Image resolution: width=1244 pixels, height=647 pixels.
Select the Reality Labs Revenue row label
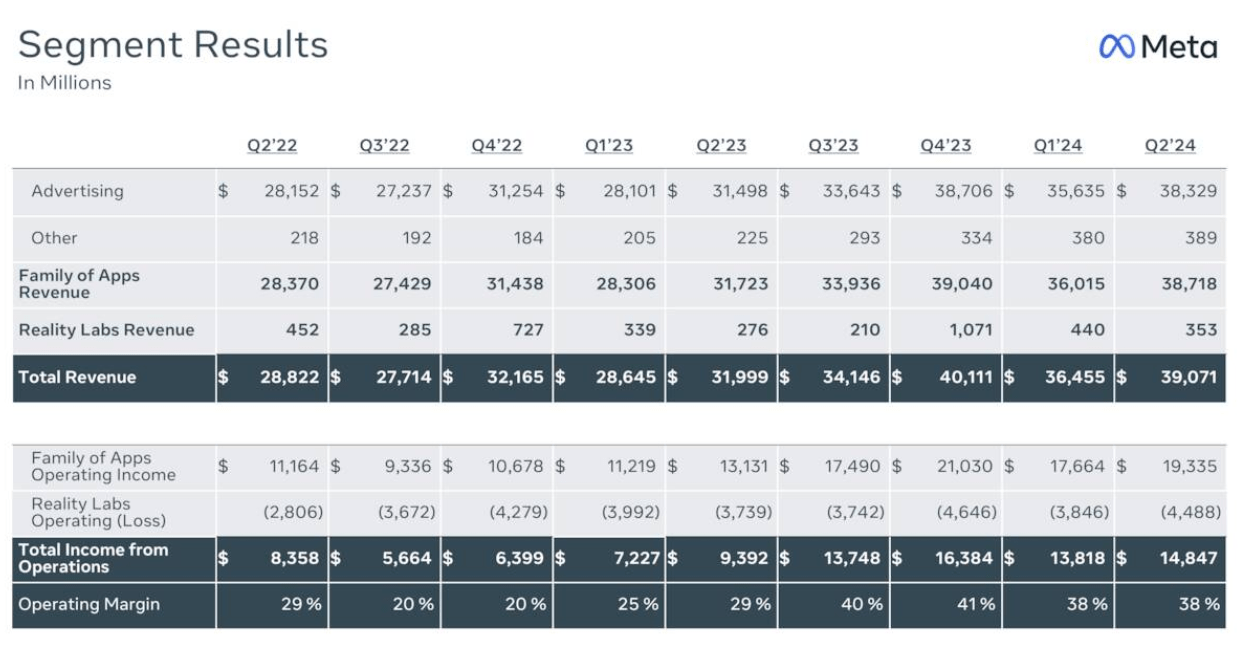[x=106, y=330]
